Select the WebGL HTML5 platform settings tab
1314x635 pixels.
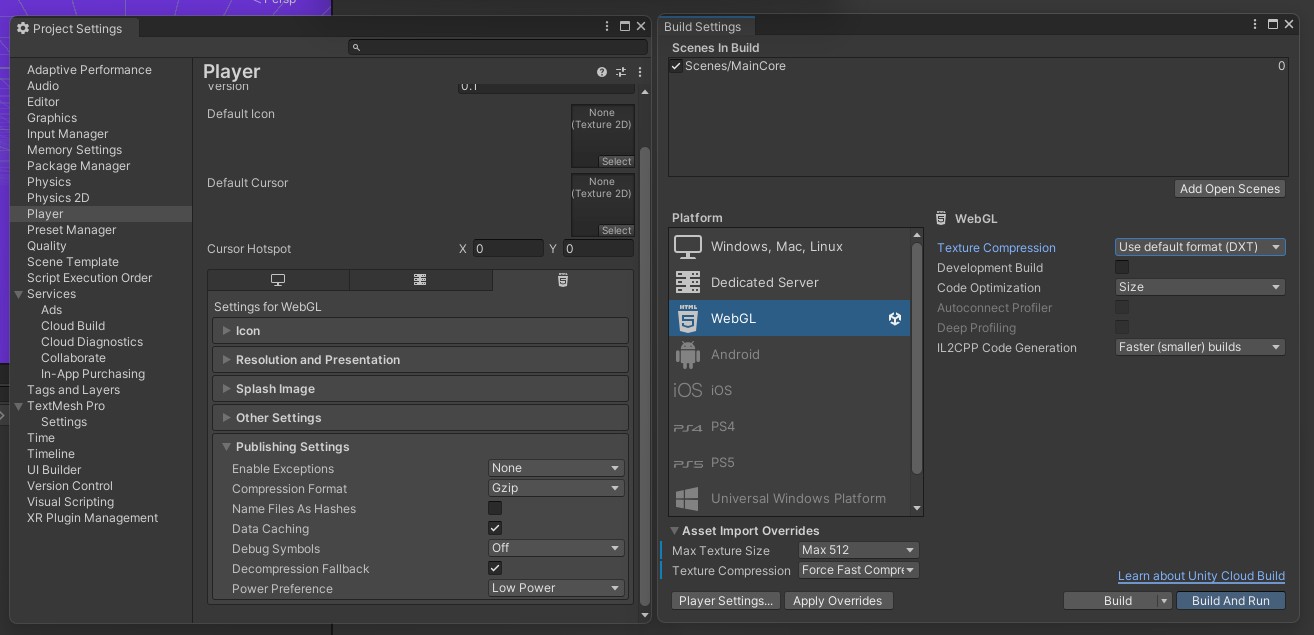(x=563, y=280)
